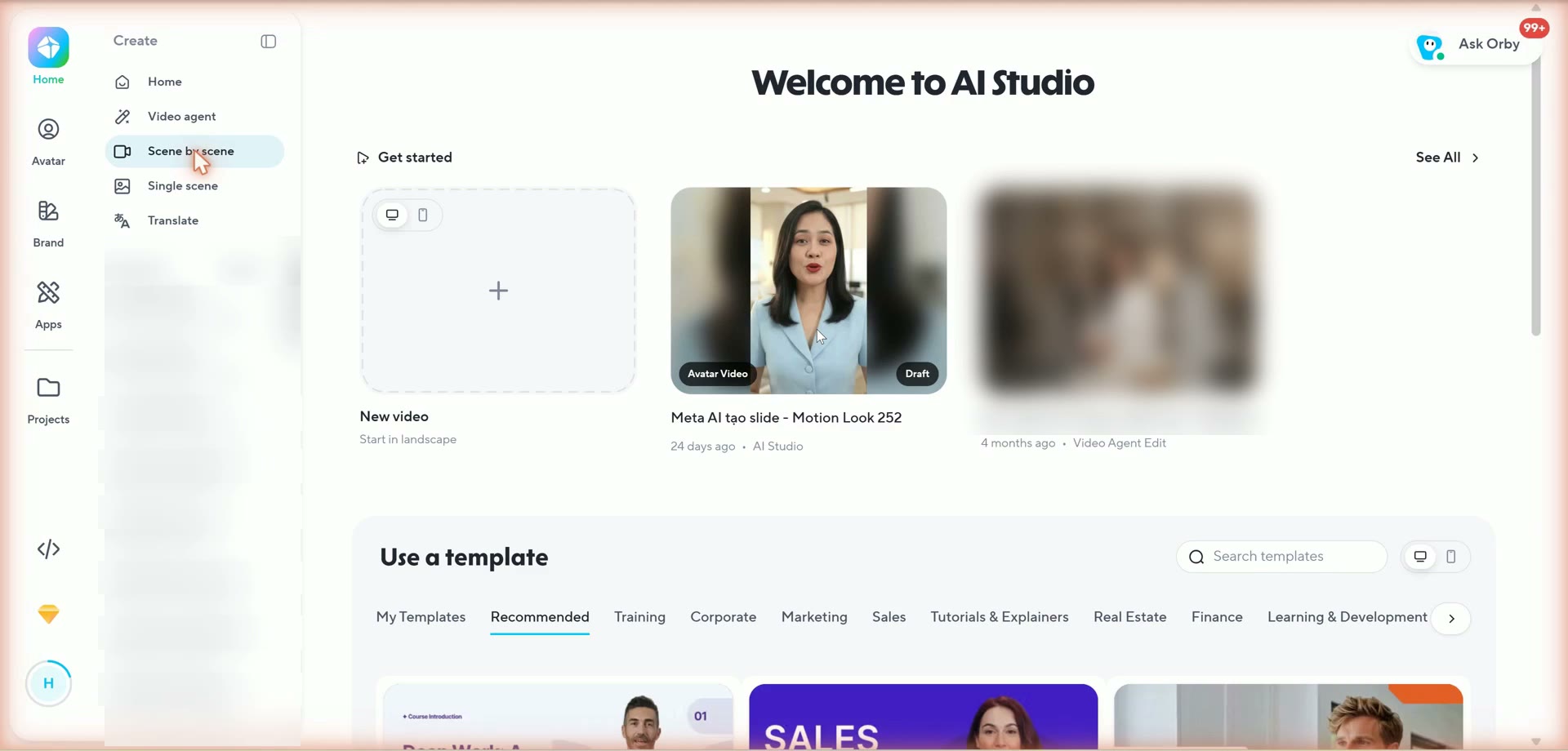The height and width of the screenshot is (751, 1568).
Task: Click the diamond upgrade icon
Action: 49,614
